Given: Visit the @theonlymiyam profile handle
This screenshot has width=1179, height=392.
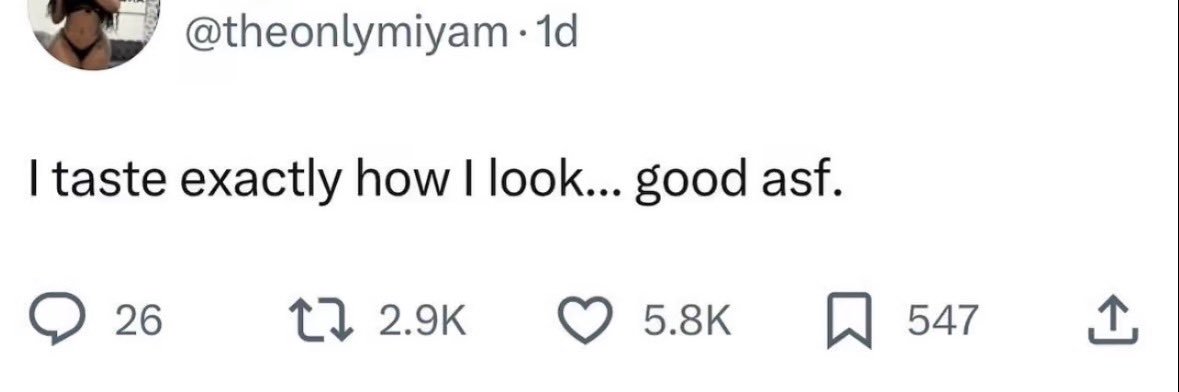Looking at the screenshot, I should pyautogui.click(x=347, y=32).
